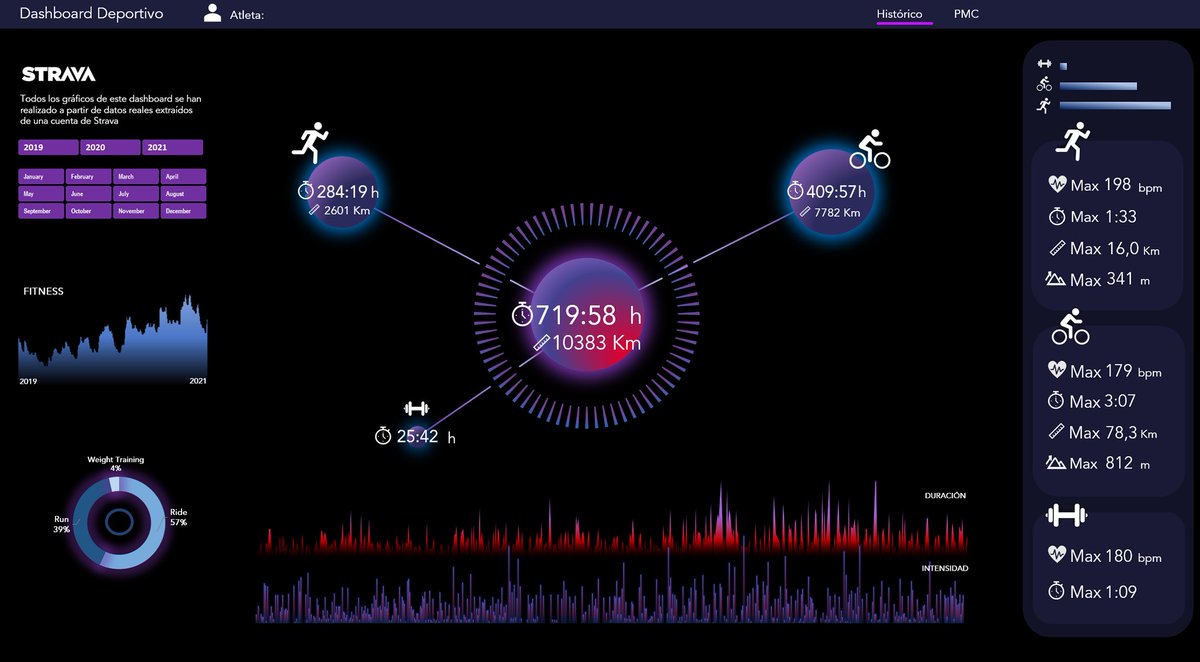Click the cyclist icon heading the cycling stats card

tap(1070, 327)
